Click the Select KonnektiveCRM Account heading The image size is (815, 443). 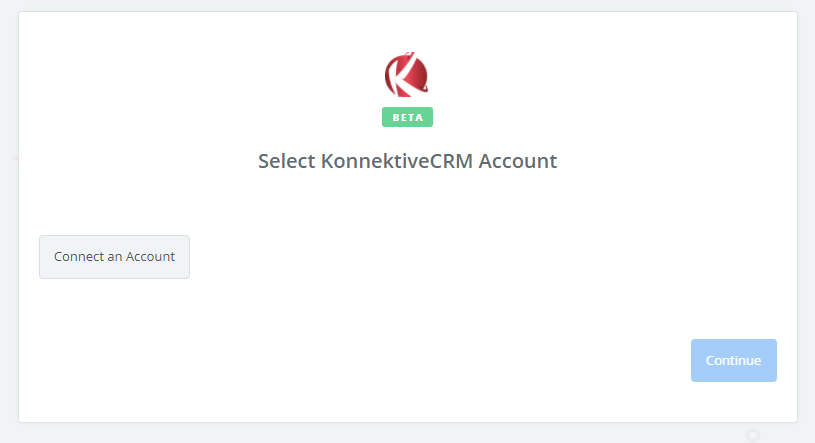pos(408,161)
